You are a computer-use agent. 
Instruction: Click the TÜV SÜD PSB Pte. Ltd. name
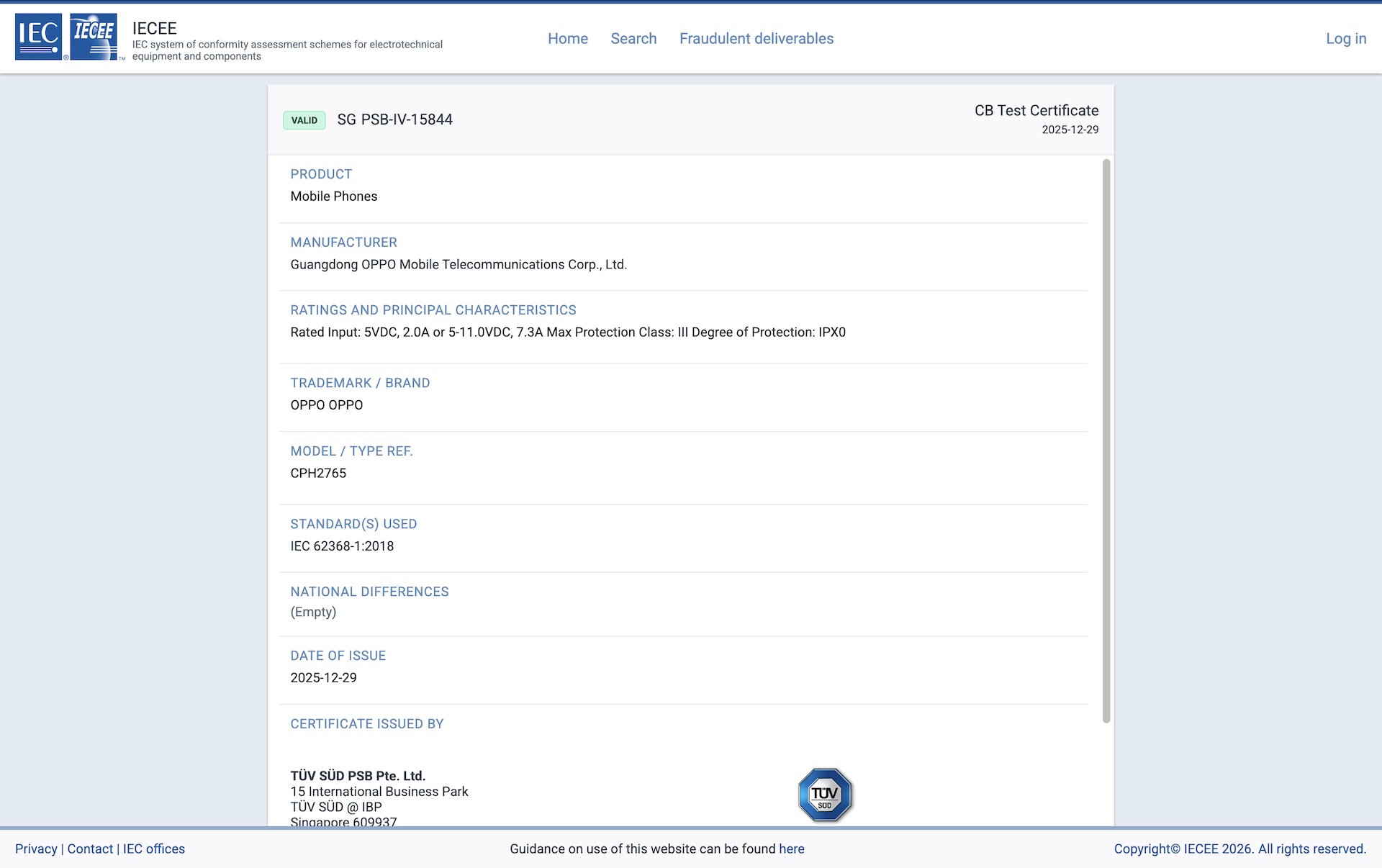(358, 776)
